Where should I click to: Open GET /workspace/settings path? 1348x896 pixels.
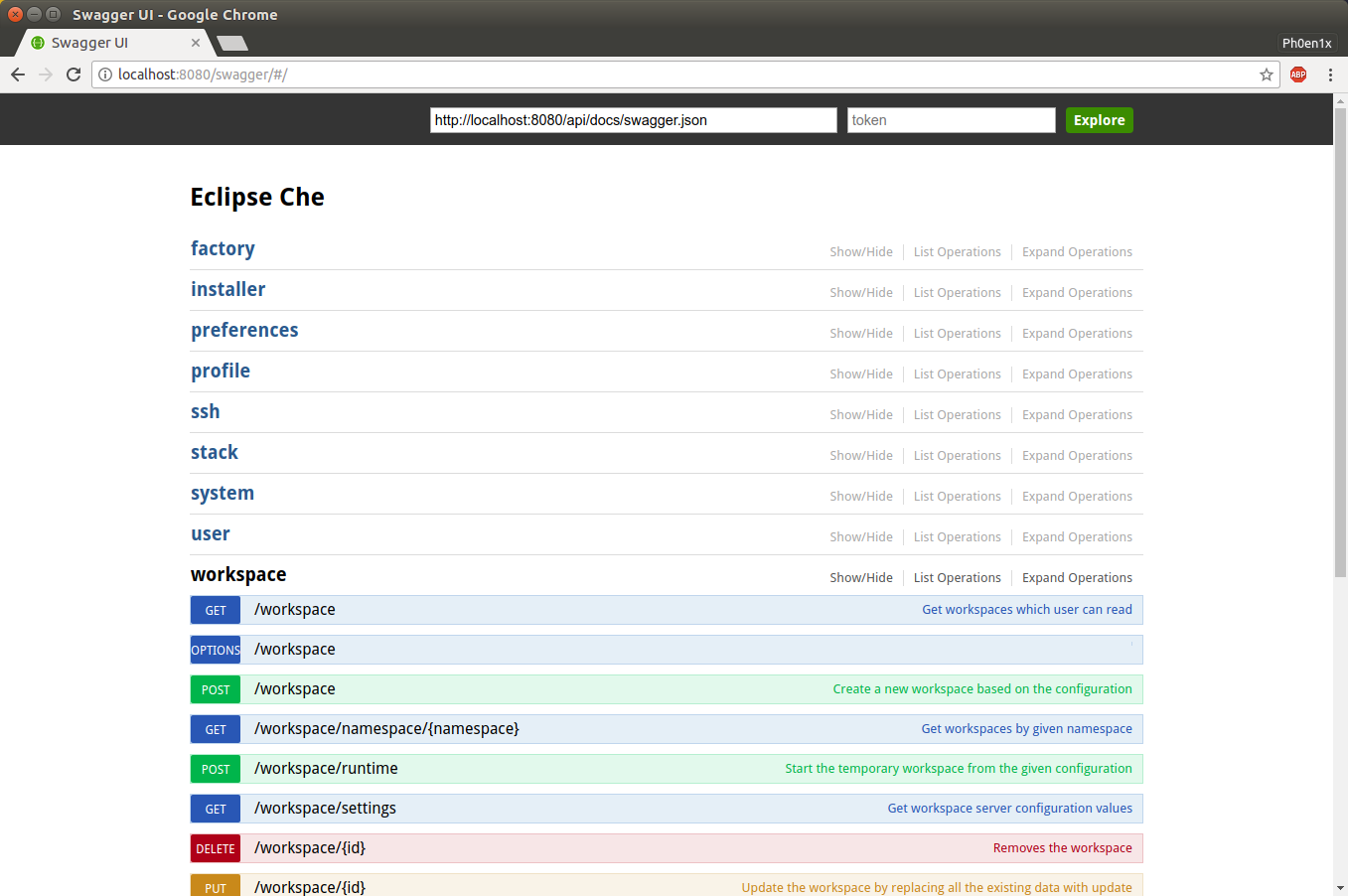click(x=325, y=809)
